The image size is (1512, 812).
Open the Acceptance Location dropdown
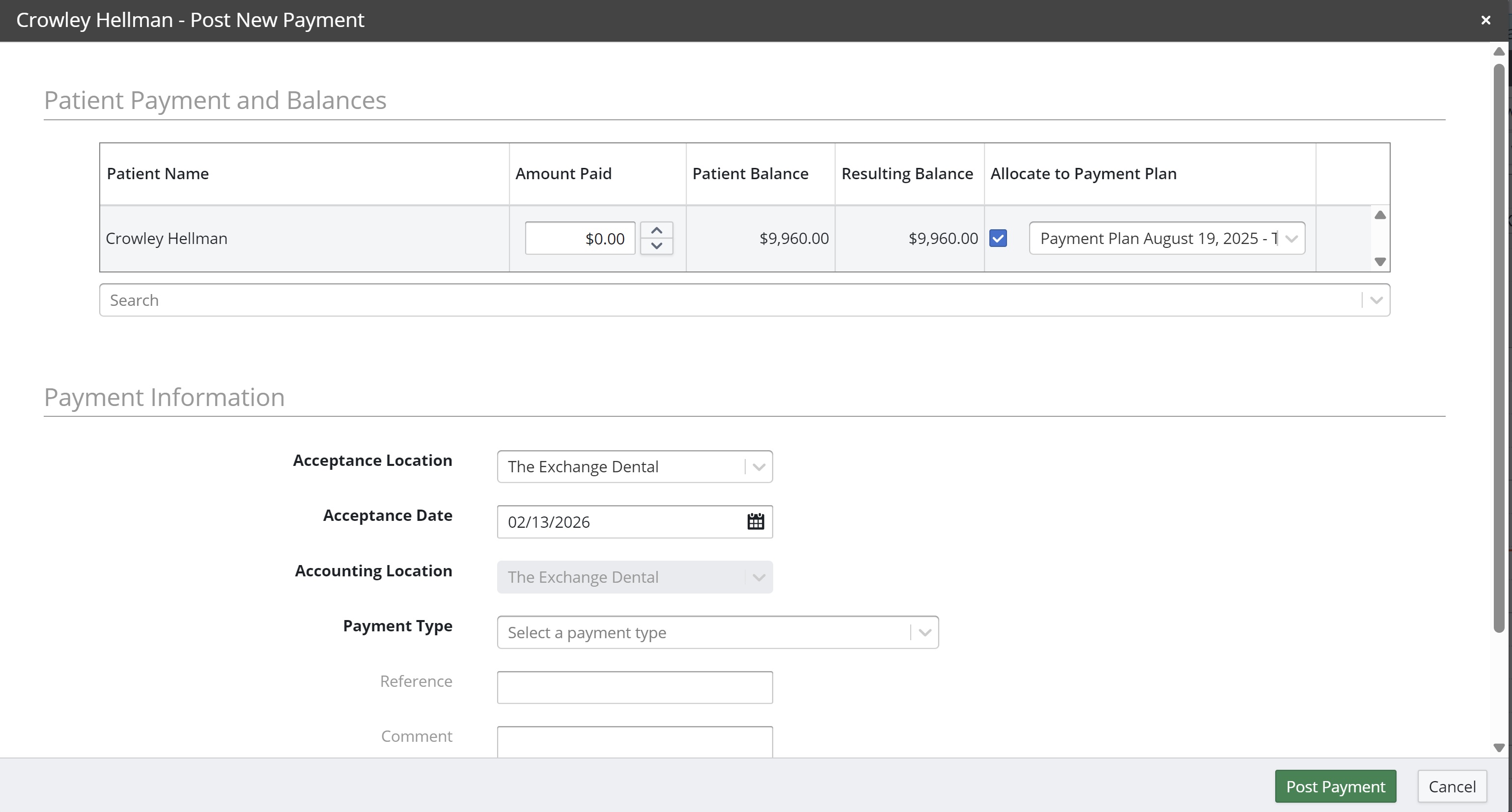tap(758, 467)
